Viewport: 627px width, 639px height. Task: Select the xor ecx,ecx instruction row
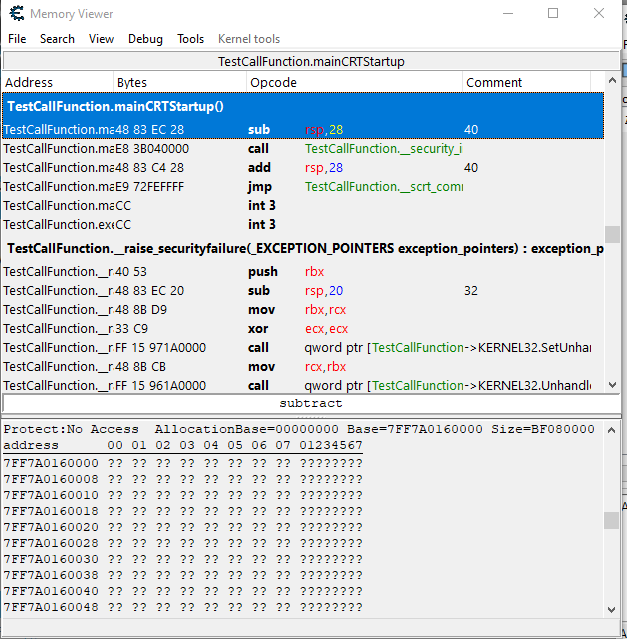click(x=303, y=328)
